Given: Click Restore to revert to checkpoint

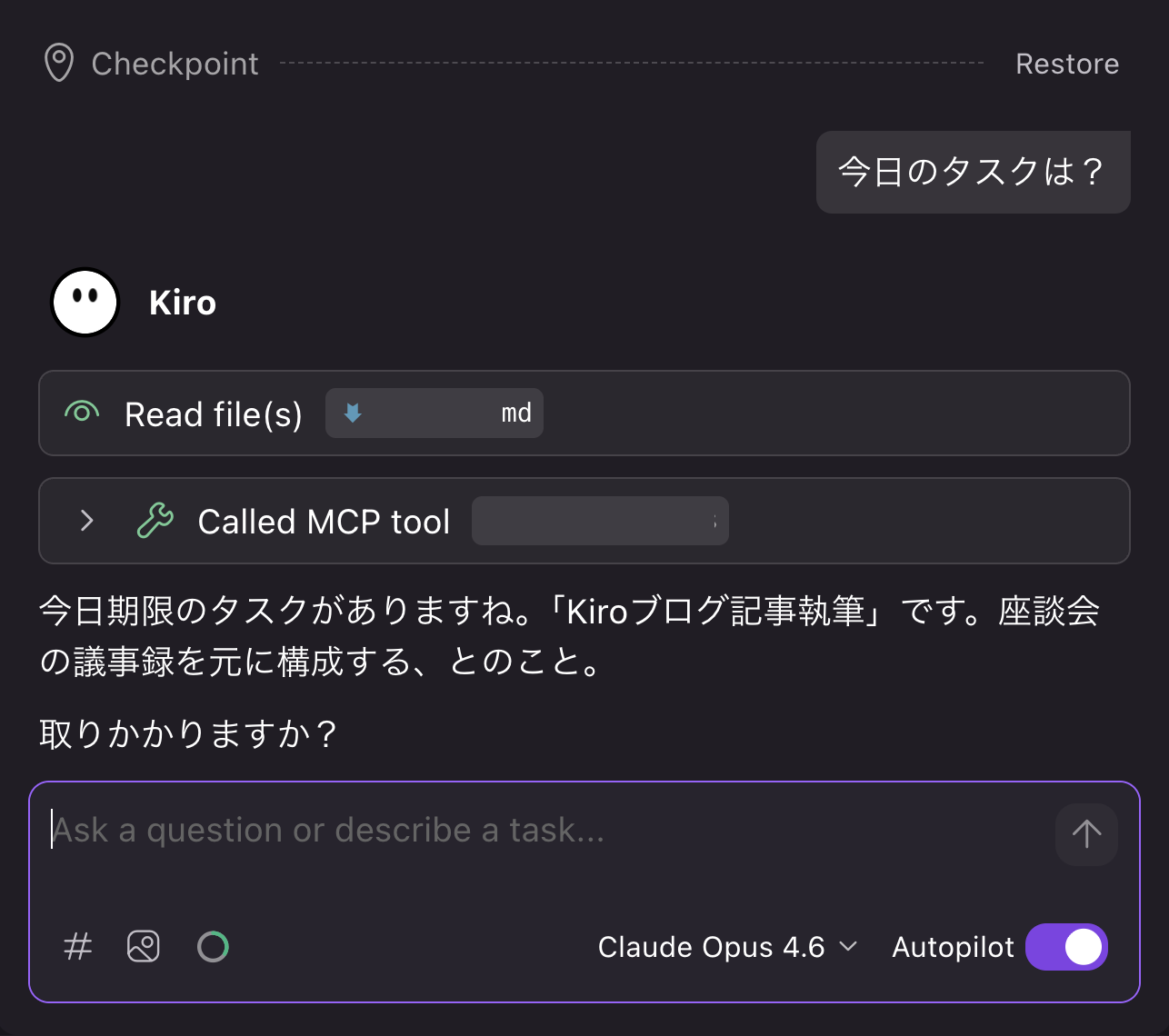Looking at the screenshot, I should [x=1067, y=63].
